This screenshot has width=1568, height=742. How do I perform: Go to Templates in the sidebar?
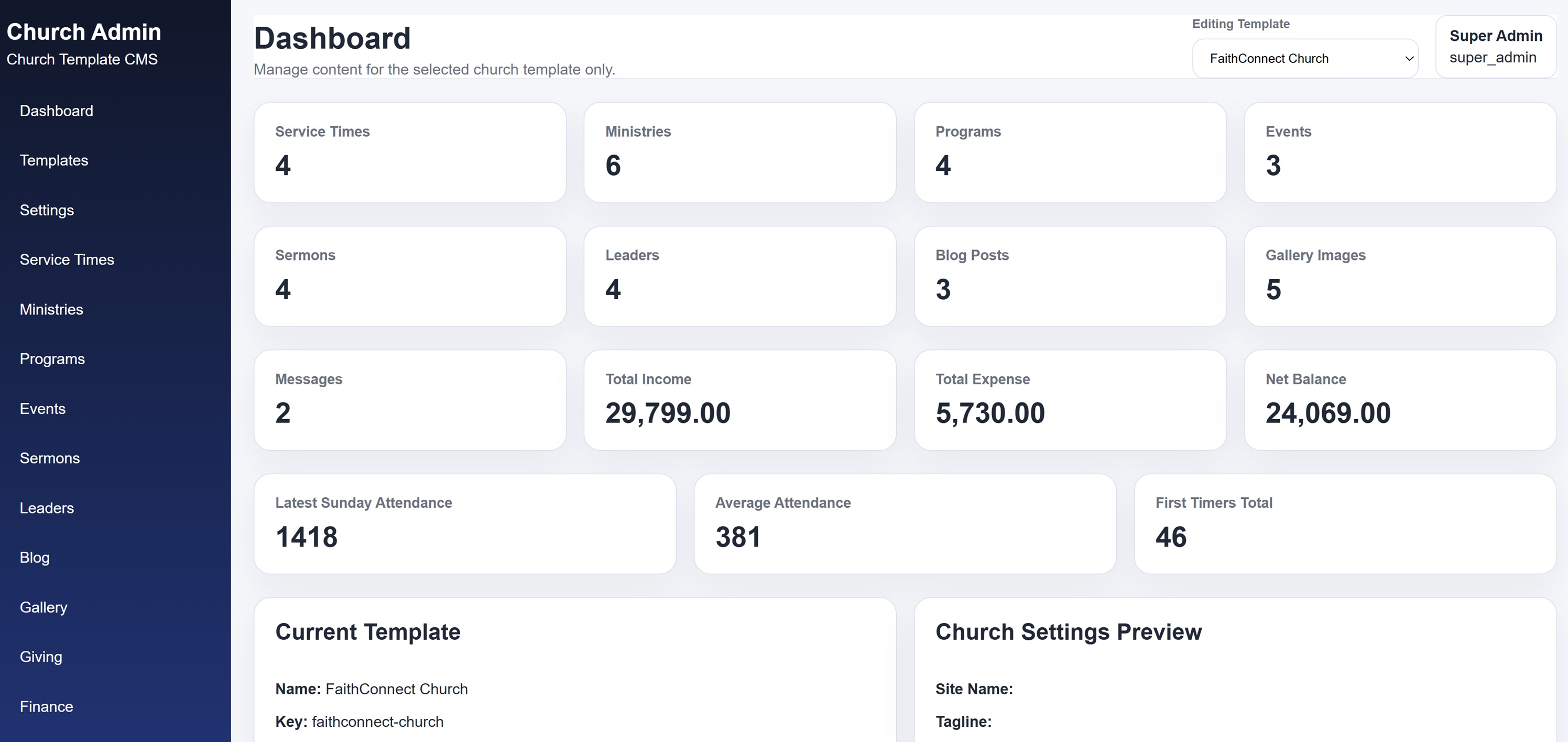click(54, 160)
